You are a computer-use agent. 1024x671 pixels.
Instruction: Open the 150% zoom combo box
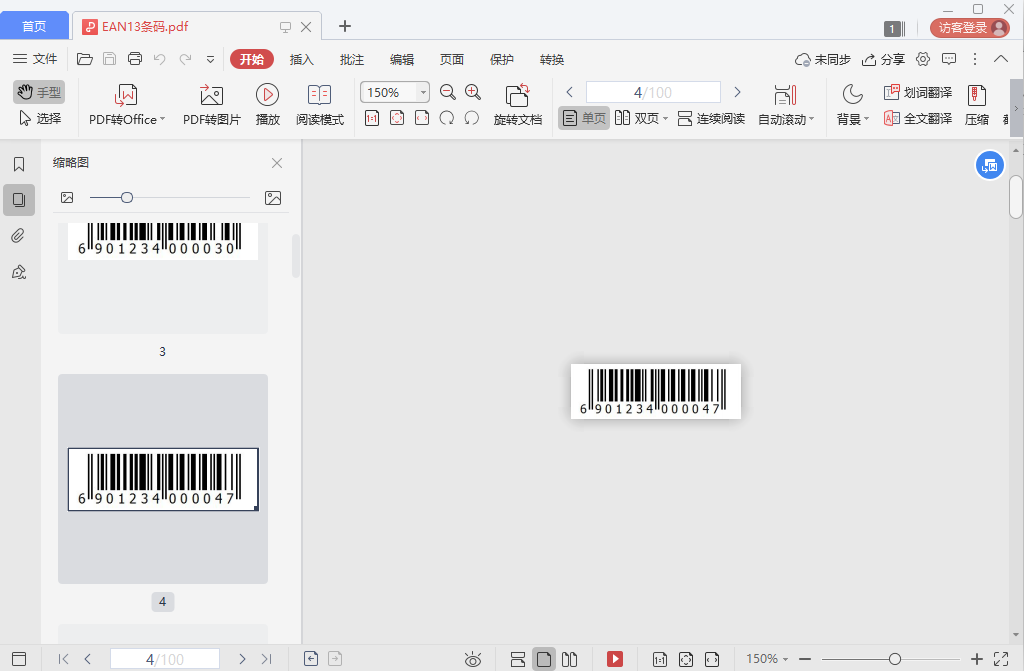click(x=394, y=92)
